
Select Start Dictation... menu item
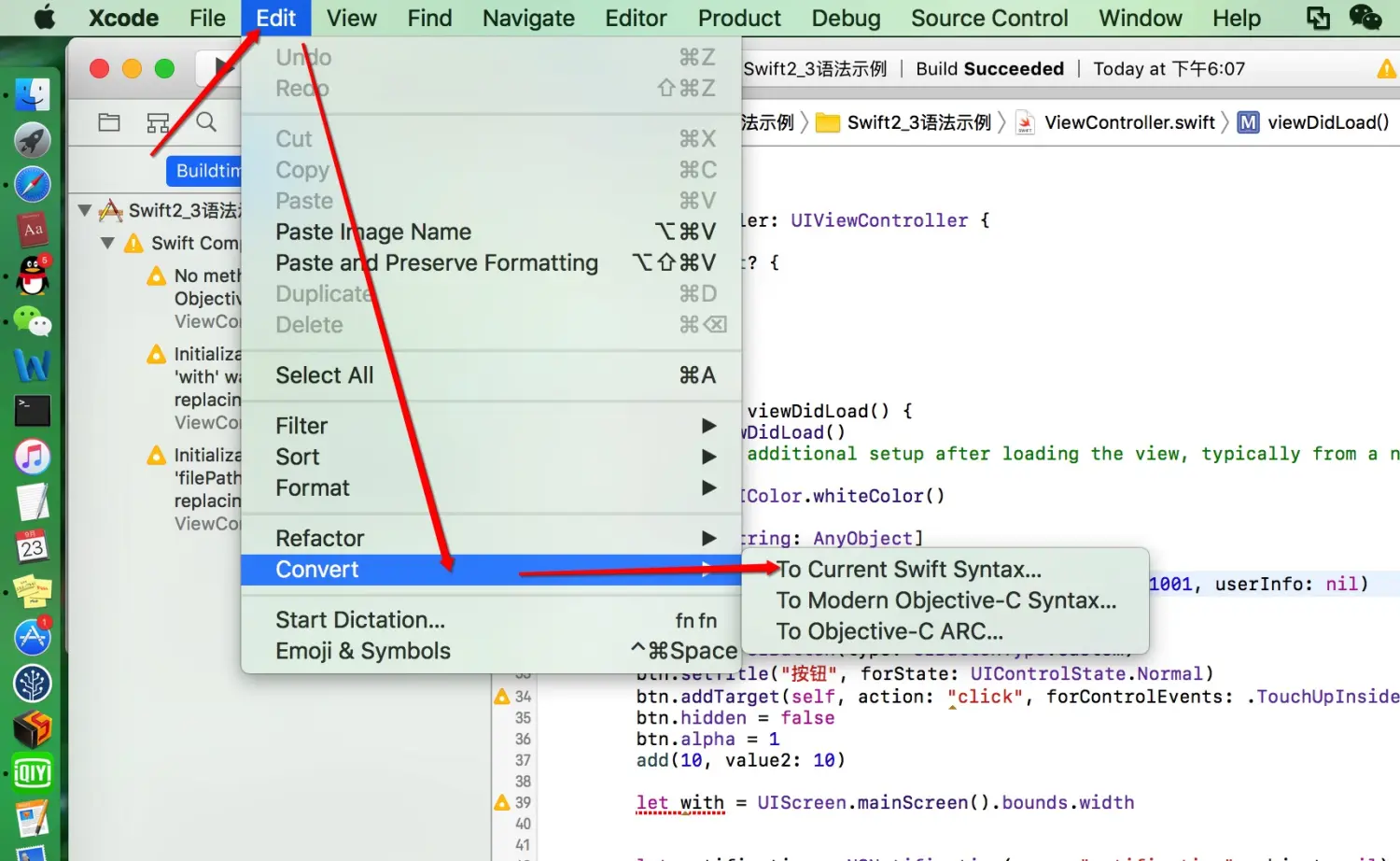[x=491, y=620]
